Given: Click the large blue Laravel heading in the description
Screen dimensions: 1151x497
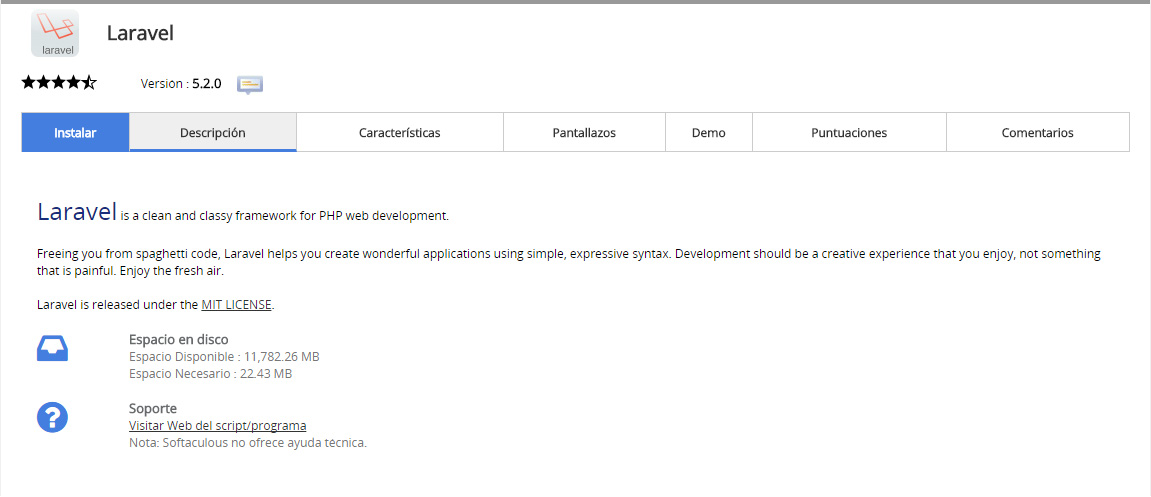Looking at the screenshot, I should 76,212.
